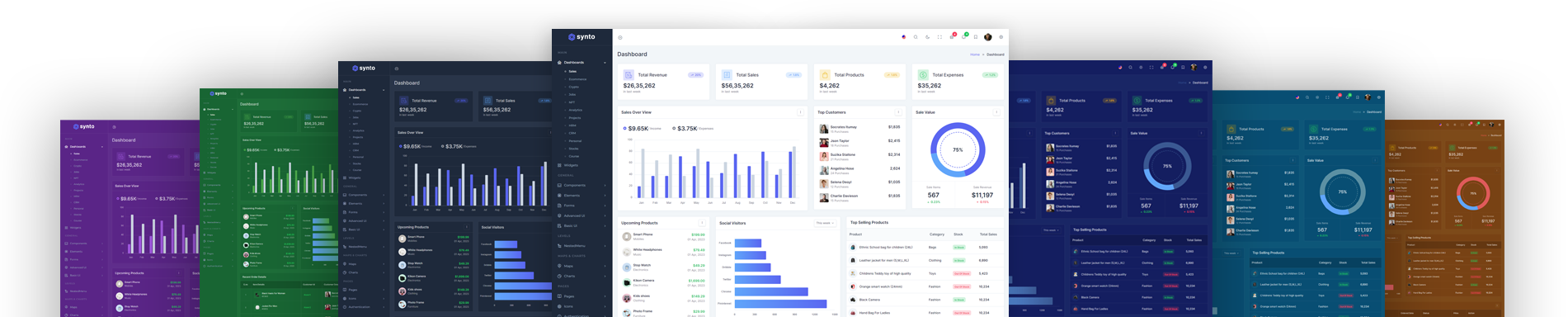Viewport: 1568px width, 317px height.
Task: Open the user avatar profile menu in the white dashboard
Action: (x=988, y=37)
